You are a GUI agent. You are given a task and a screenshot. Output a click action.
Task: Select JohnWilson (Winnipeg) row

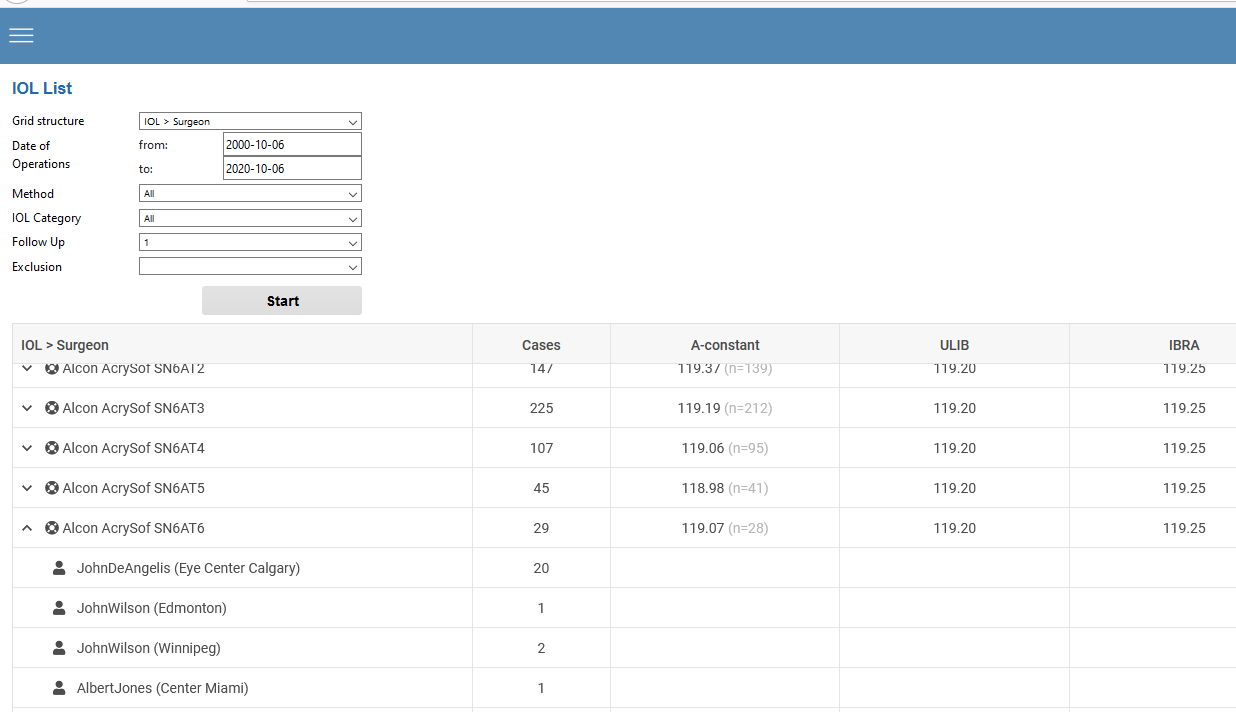click(624, 648)
